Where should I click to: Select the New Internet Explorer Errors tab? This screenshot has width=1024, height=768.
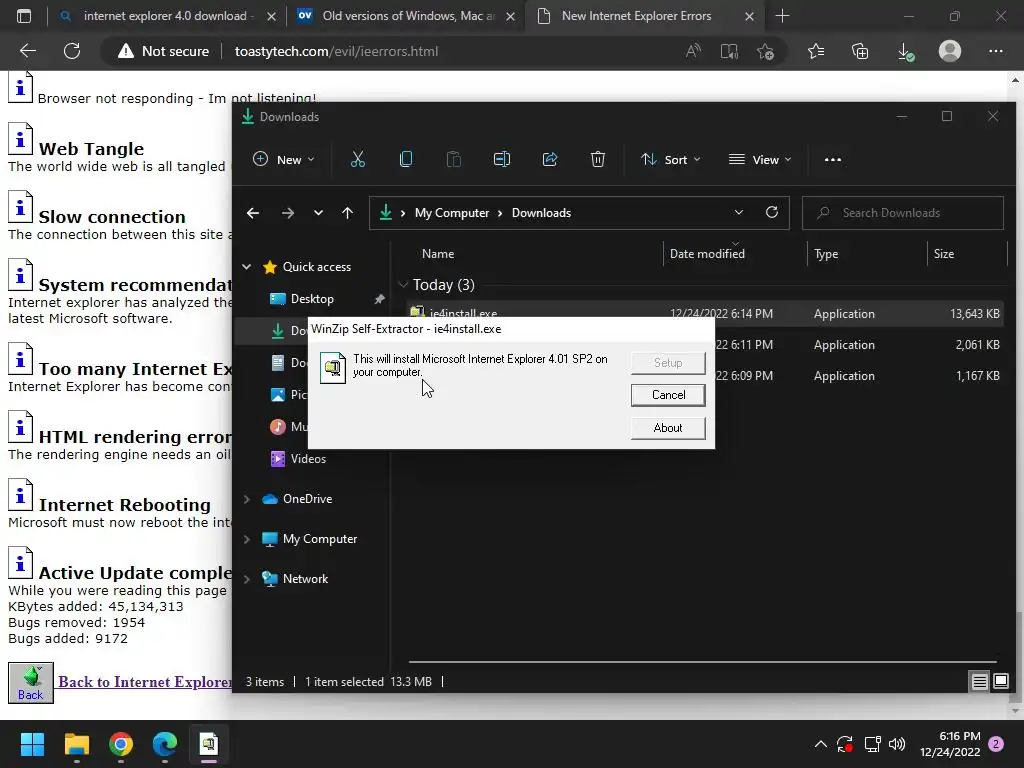(645, 16)
